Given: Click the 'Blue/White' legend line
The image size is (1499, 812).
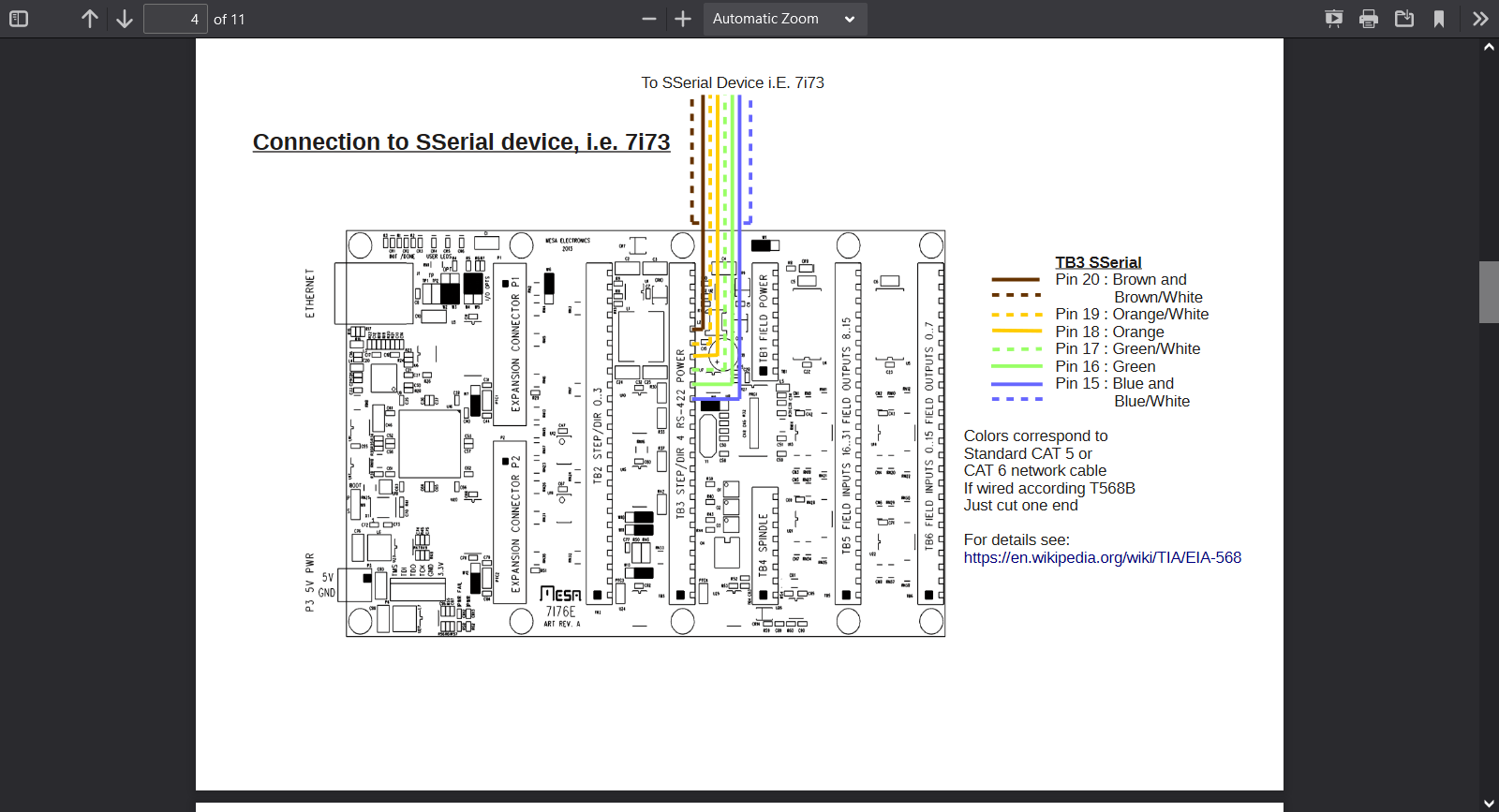Looking at the screenshot, I should [x=1151, y=401].
